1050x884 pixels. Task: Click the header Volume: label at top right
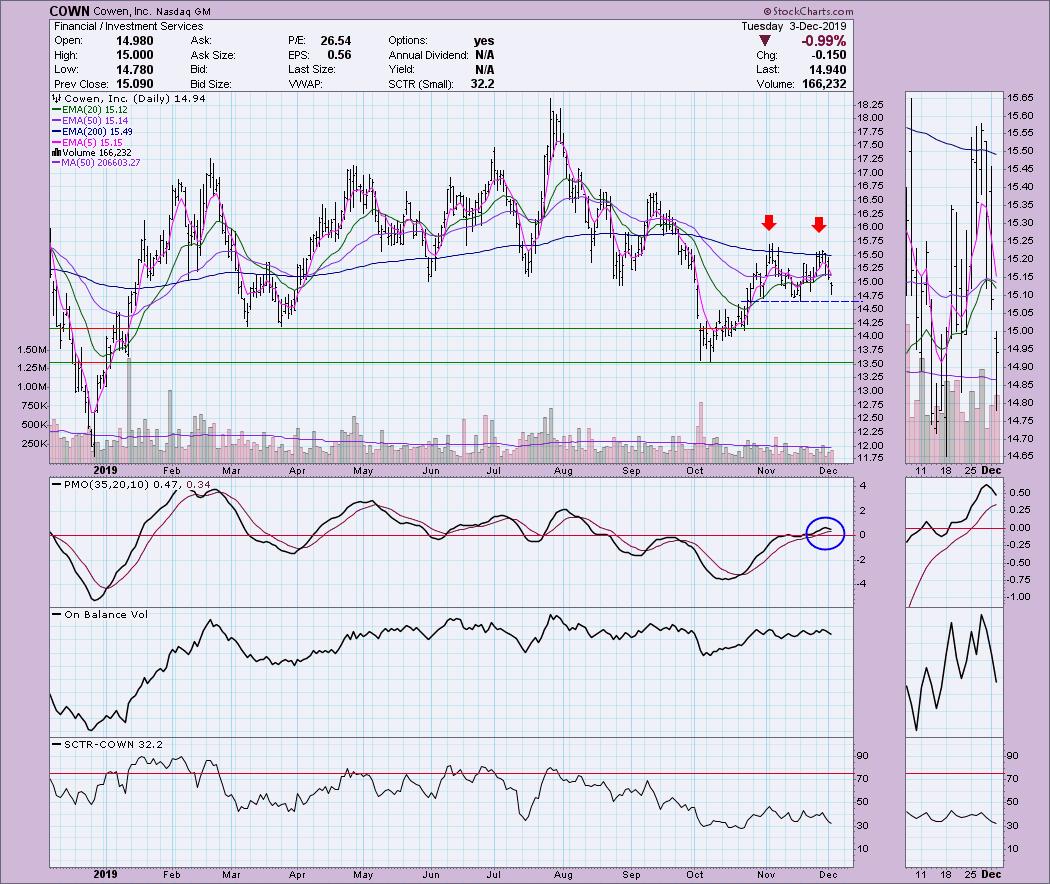[x=775, y=84]
